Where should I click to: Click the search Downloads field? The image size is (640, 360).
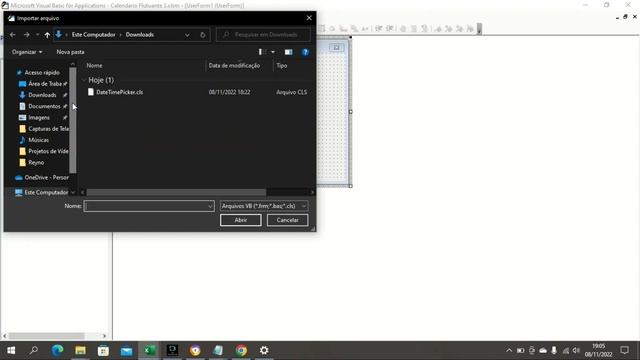pos(263,35)
